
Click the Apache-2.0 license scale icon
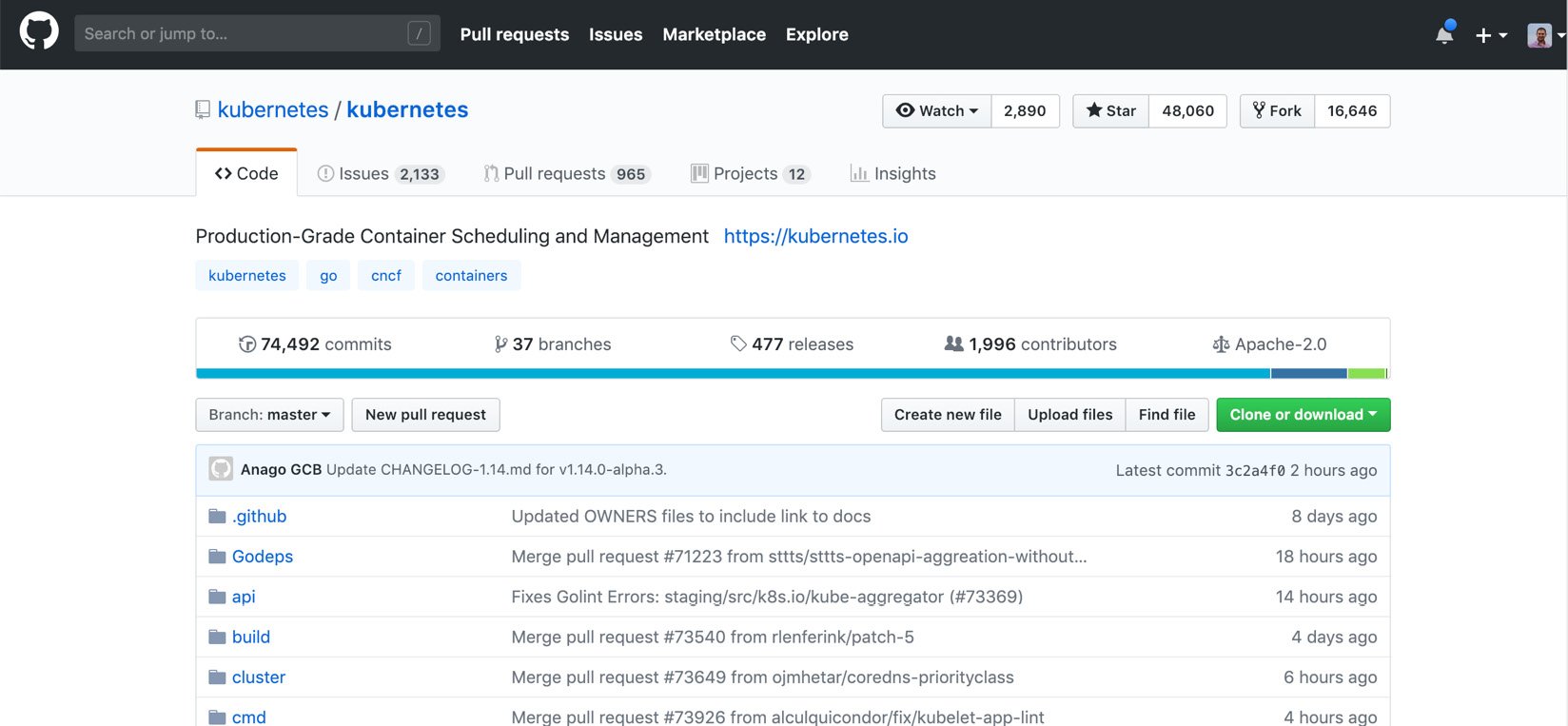pyautogui.click(x=1221, y=344)
